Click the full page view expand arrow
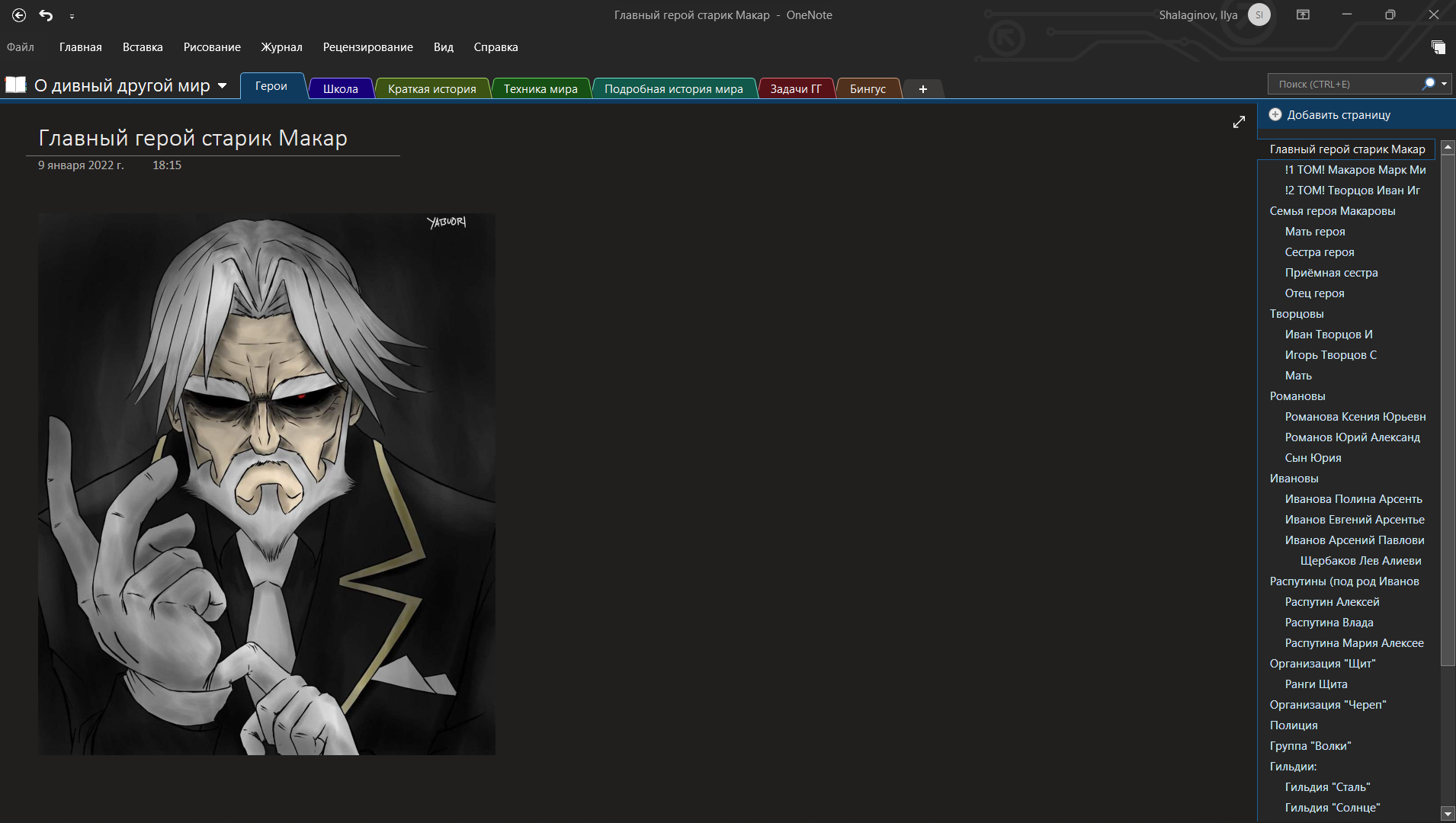Screen dimensions: 1456x823 (x=1239, y=122)
